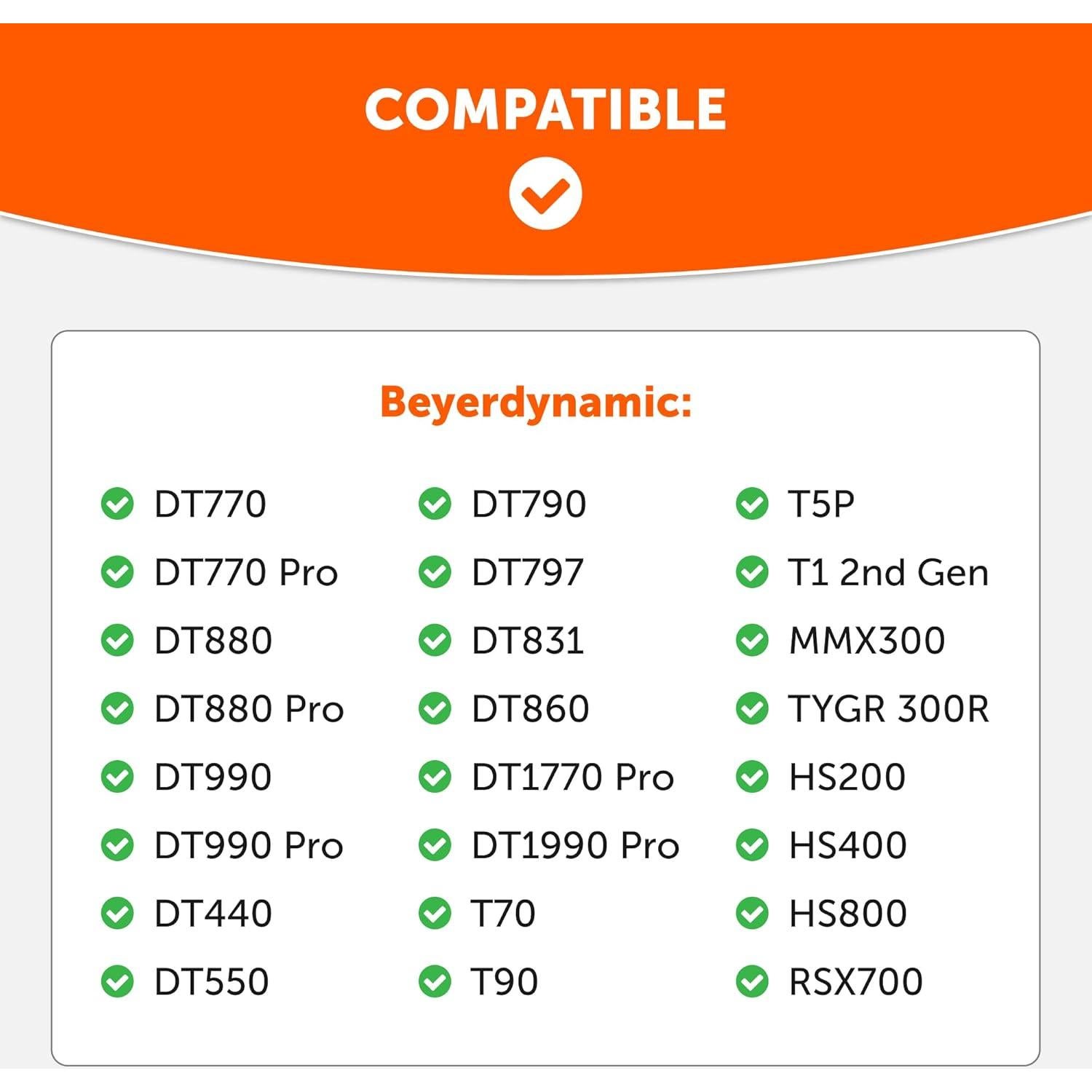The height and width of the screenshot is (1092, 1092).
Task: Click the green check next to DT880
Action: click(x=117, y=641)
